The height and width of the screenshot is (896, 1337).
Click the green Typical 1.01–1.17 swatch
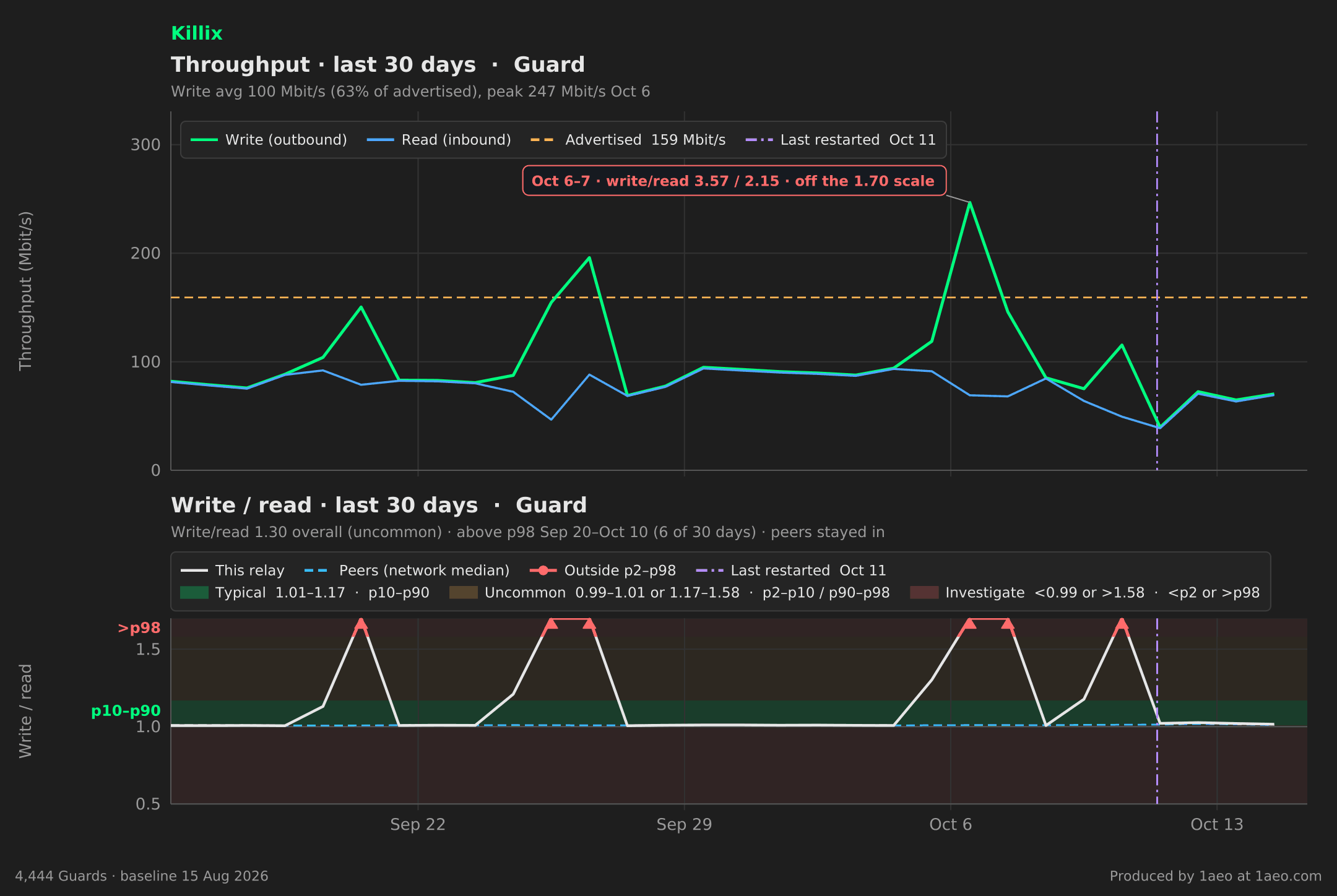tap(194, 593)
